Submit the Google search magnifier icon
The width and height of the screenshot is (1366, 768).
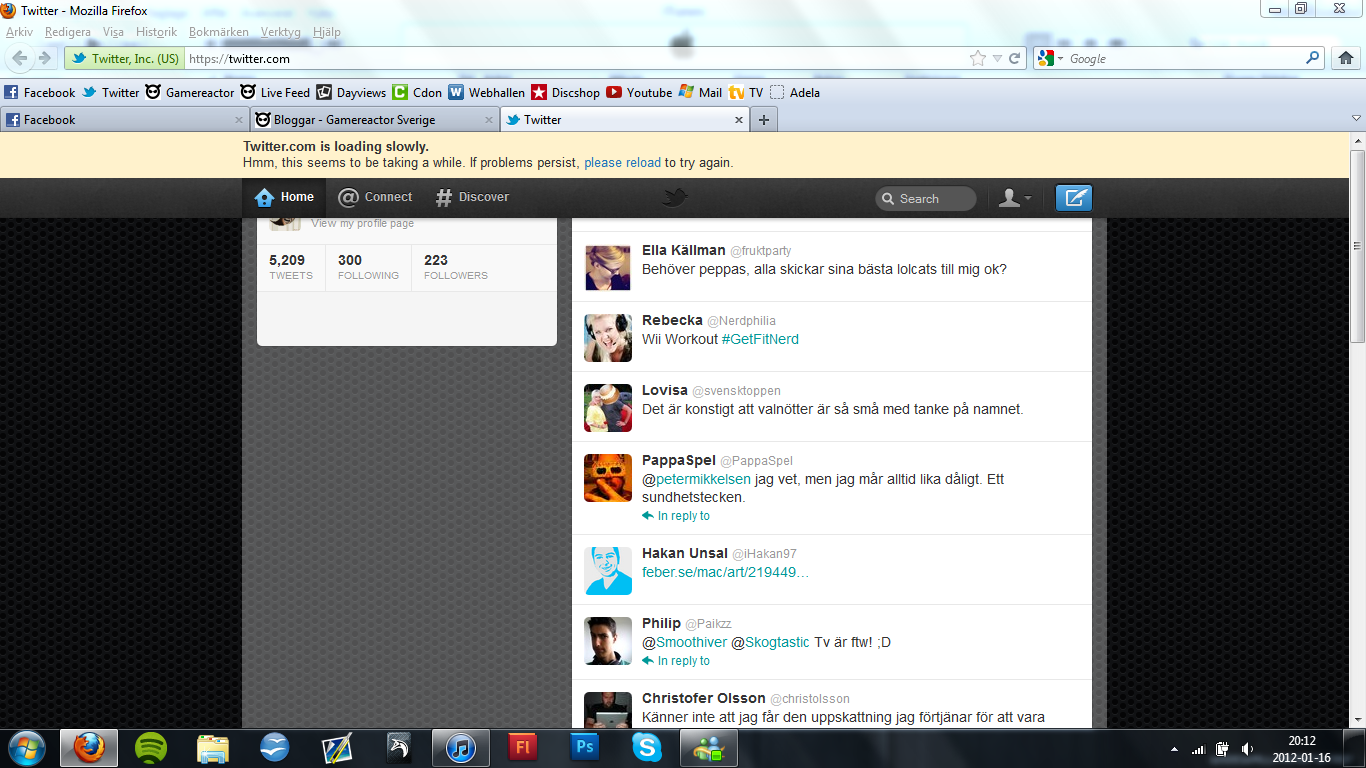pos(1313,58)
